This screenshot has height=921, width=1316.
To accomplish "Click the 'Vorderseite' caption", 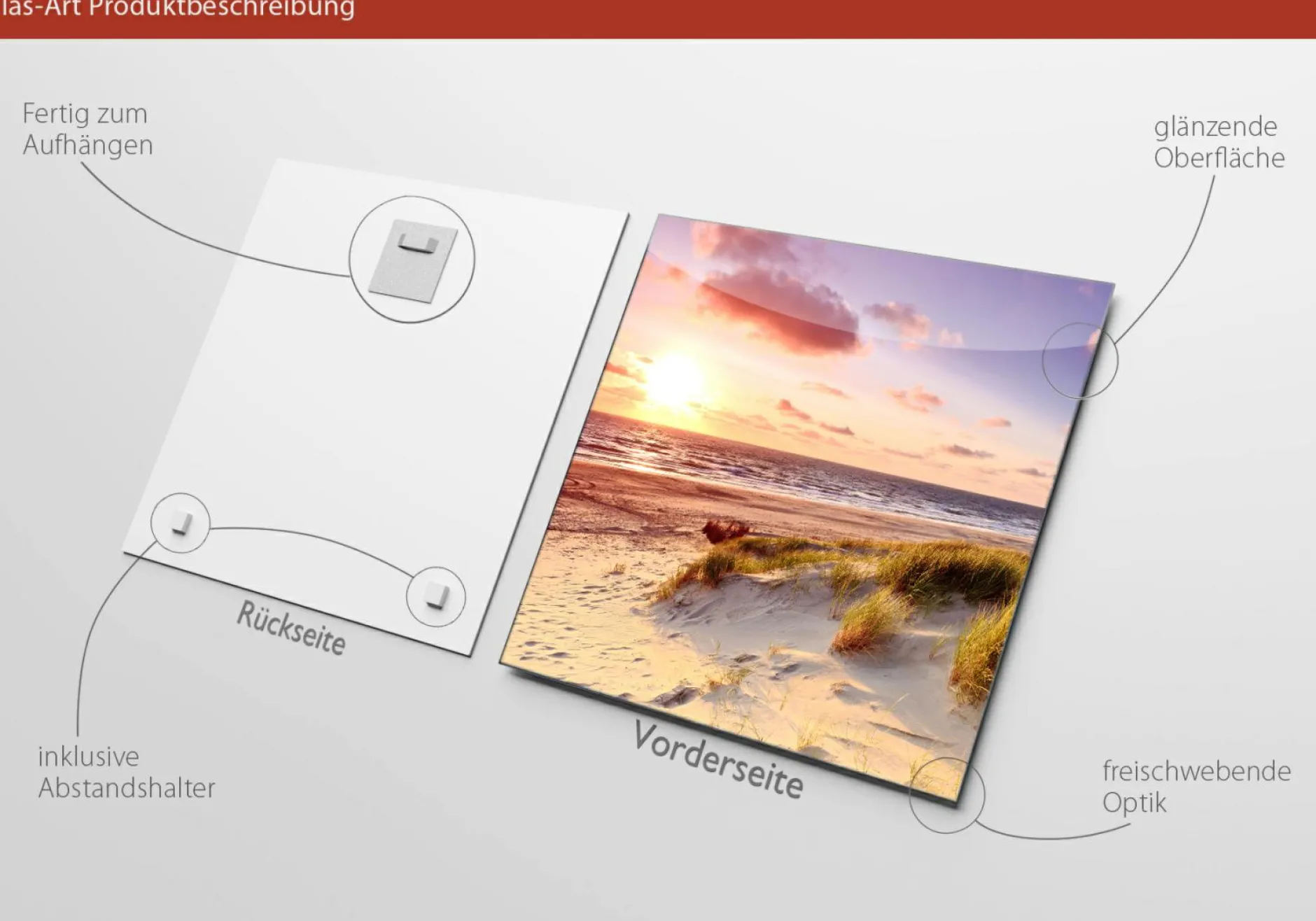I will coord(718,761).
